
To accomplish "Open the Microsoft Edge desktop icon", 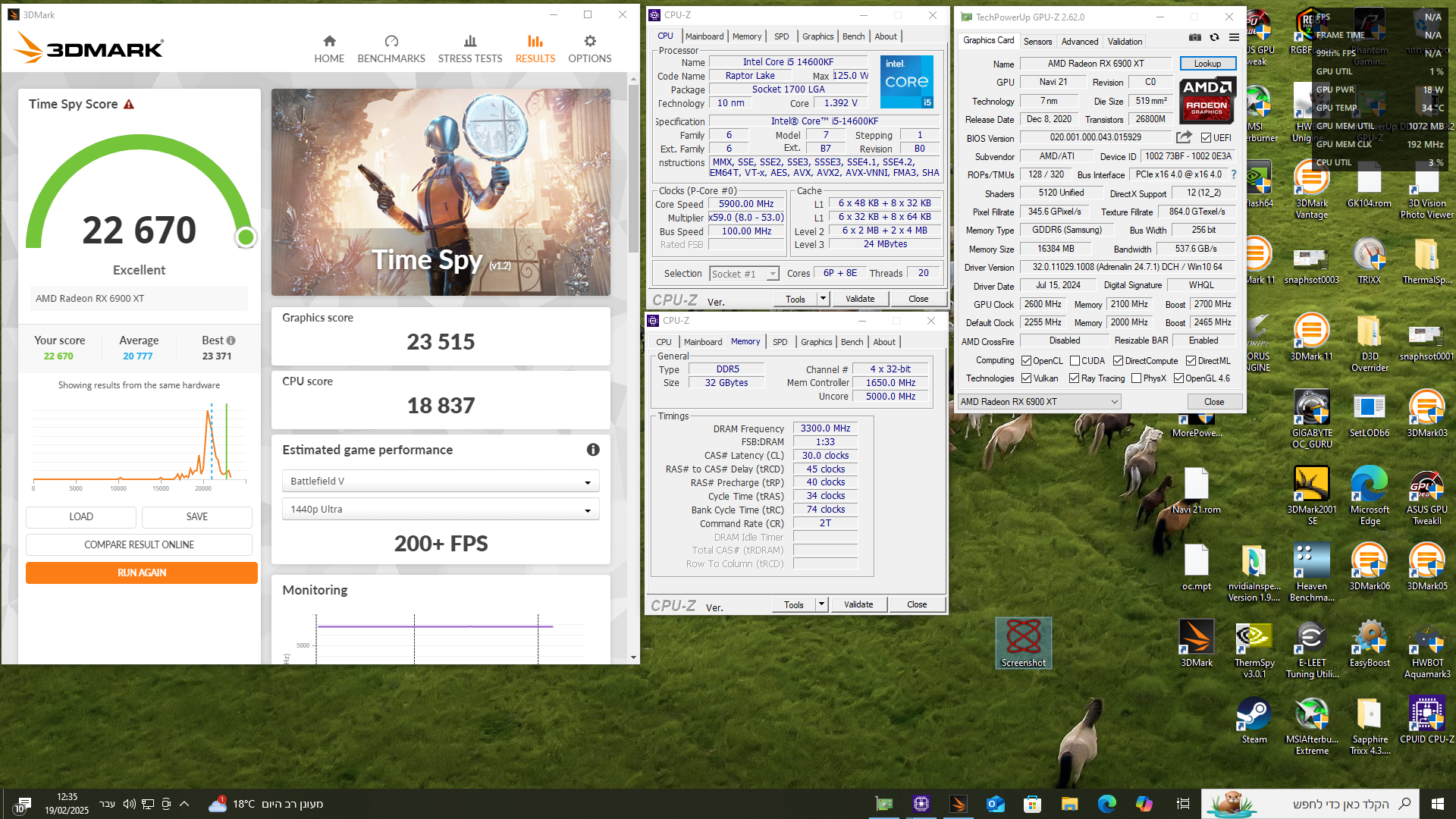I will coord(1370,496).
